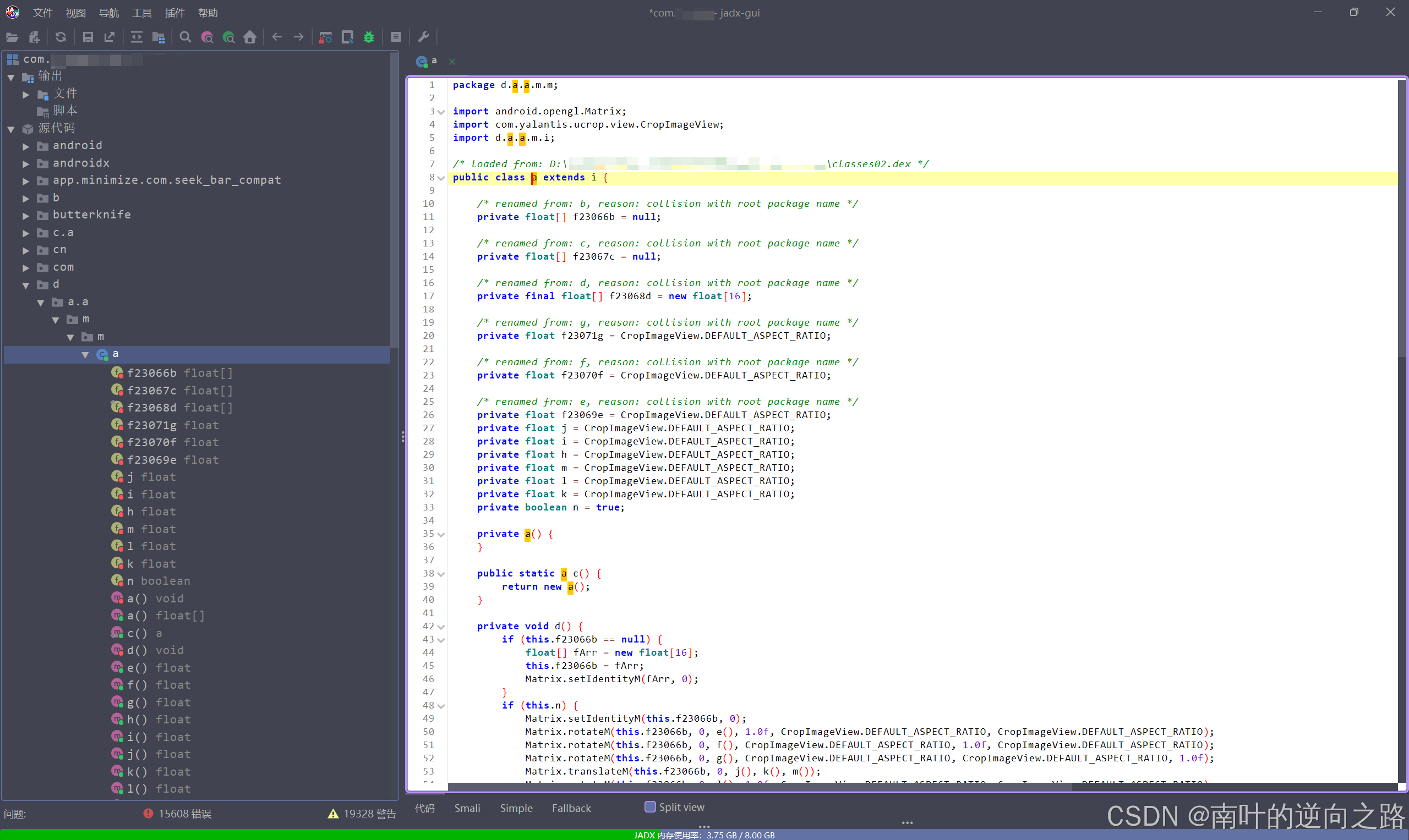Navigate back with left arrow
The height and width of the screenshot is (840, 1409).
277,37
